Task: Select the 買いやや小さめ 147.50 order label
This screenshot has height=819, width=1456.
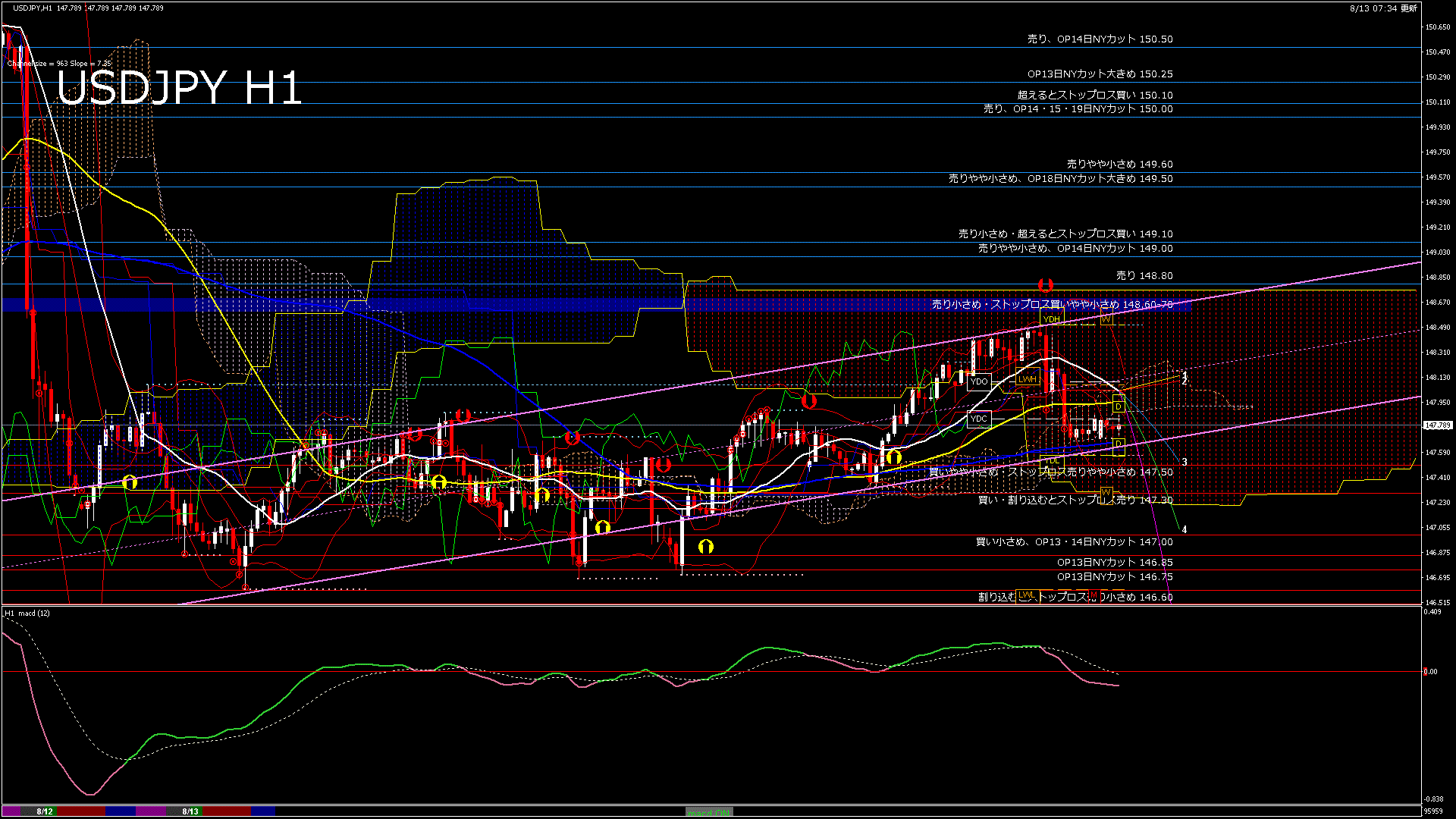Action: (x=1051, y=472)
